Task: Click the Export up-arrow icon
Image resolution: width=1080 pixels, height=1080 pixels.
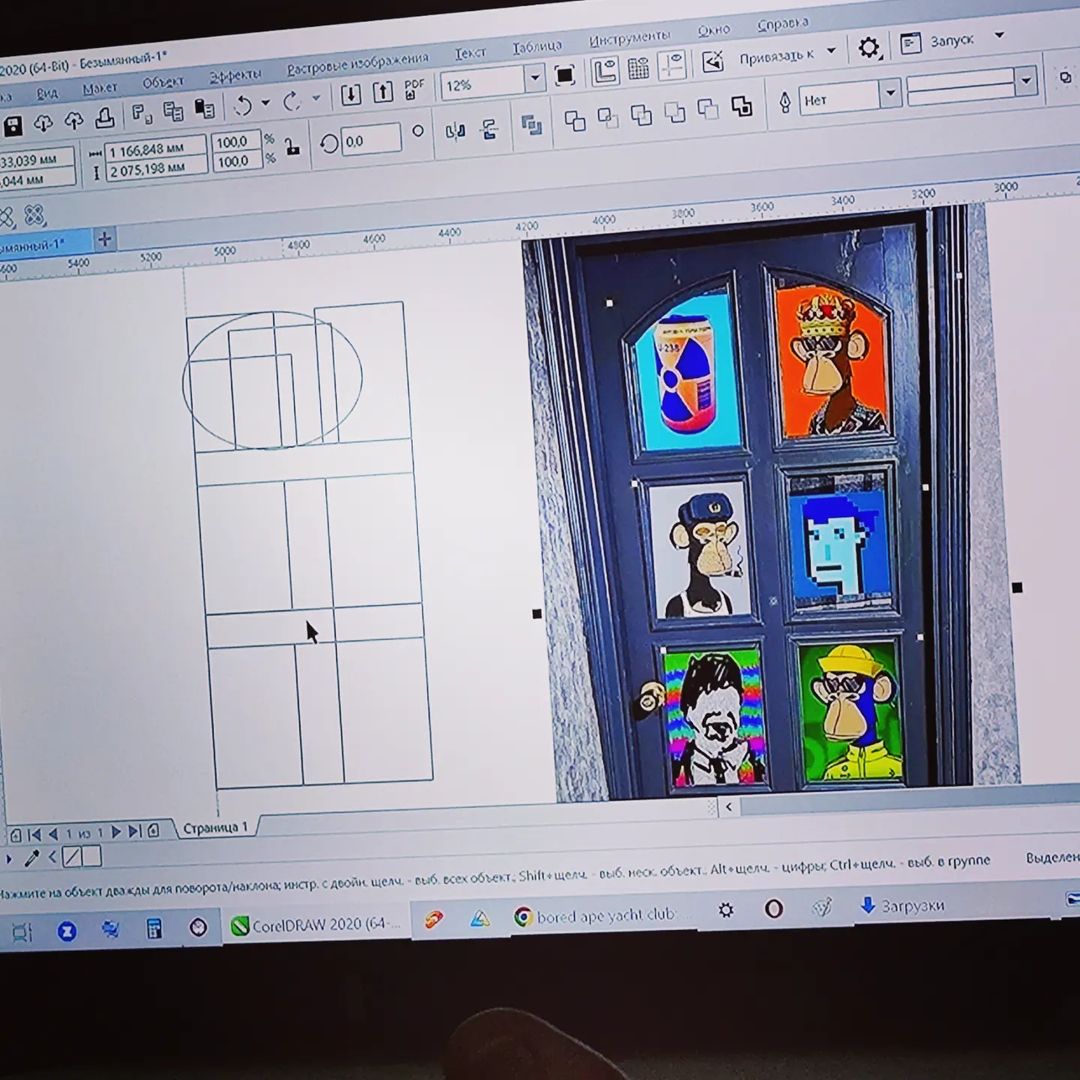Action: 382,92
